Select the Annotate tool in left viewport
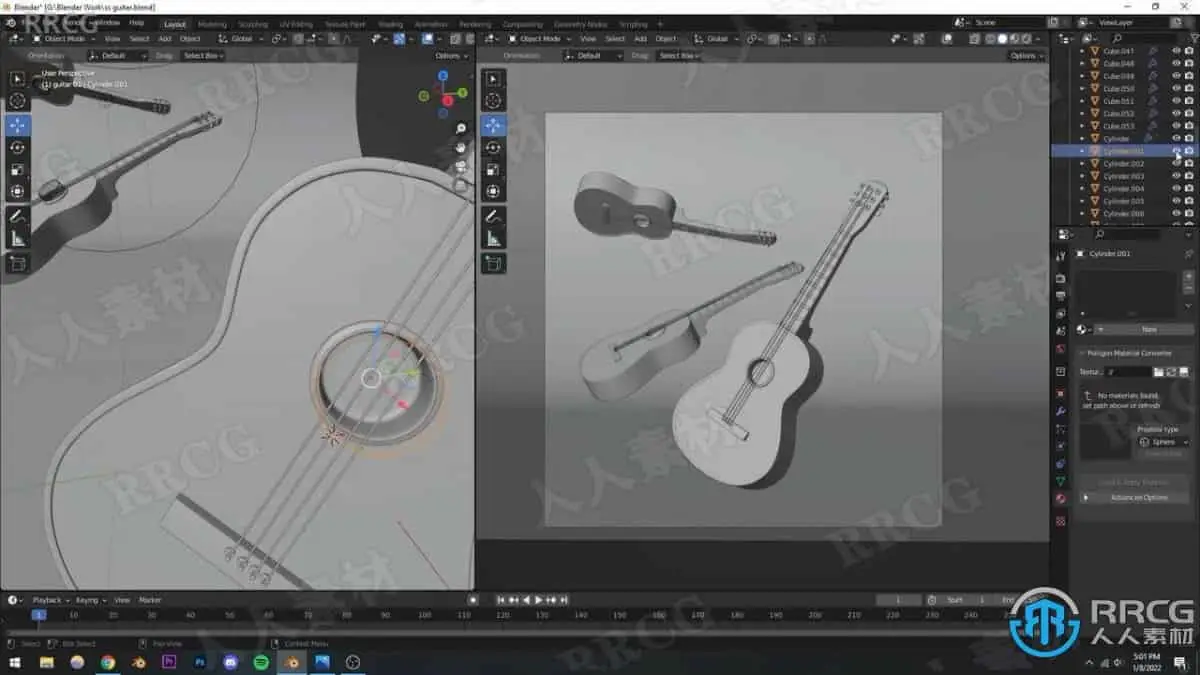Image resolution: width=1200 pixels, height=675 pixels. 18,216
